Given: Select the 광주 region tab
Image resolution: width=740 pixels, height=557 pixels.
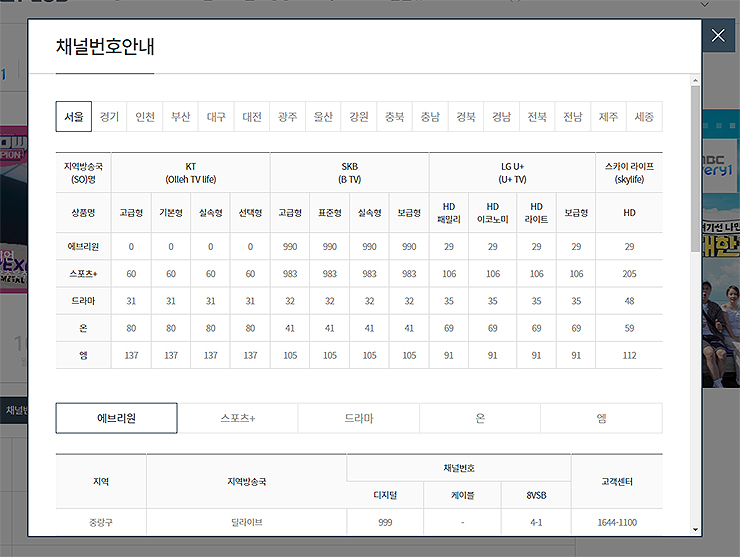Looking at the screenshot, I should (287, 117).
